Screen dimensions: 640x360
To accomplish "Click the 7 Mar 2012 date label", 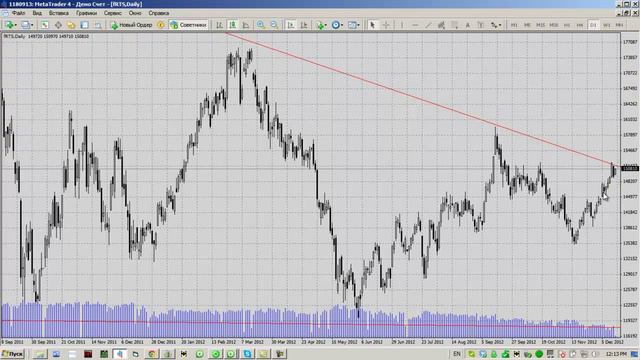I will (252, 342).
